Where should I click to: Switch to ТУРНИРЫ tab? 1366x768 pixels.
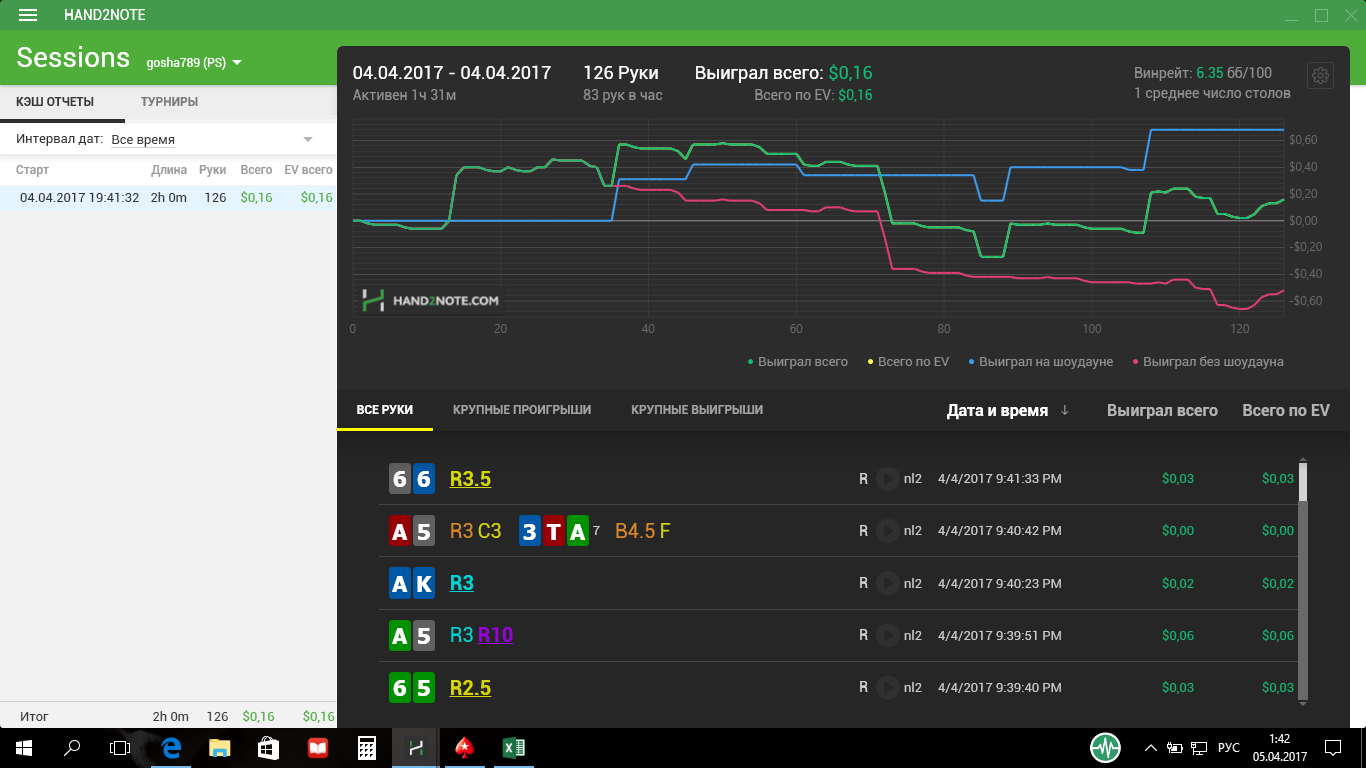coord(169,102)
